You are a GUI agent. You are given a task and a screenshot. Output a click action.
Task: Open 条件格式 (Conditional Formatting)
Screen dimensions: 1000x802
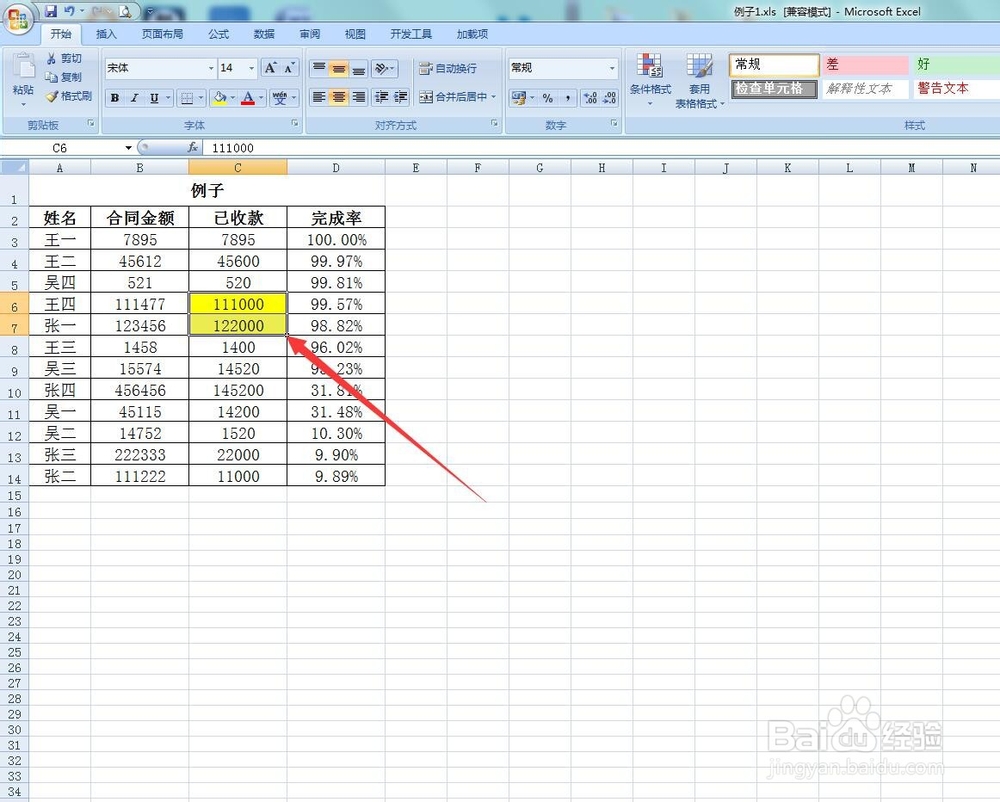[x=651, y=80]
